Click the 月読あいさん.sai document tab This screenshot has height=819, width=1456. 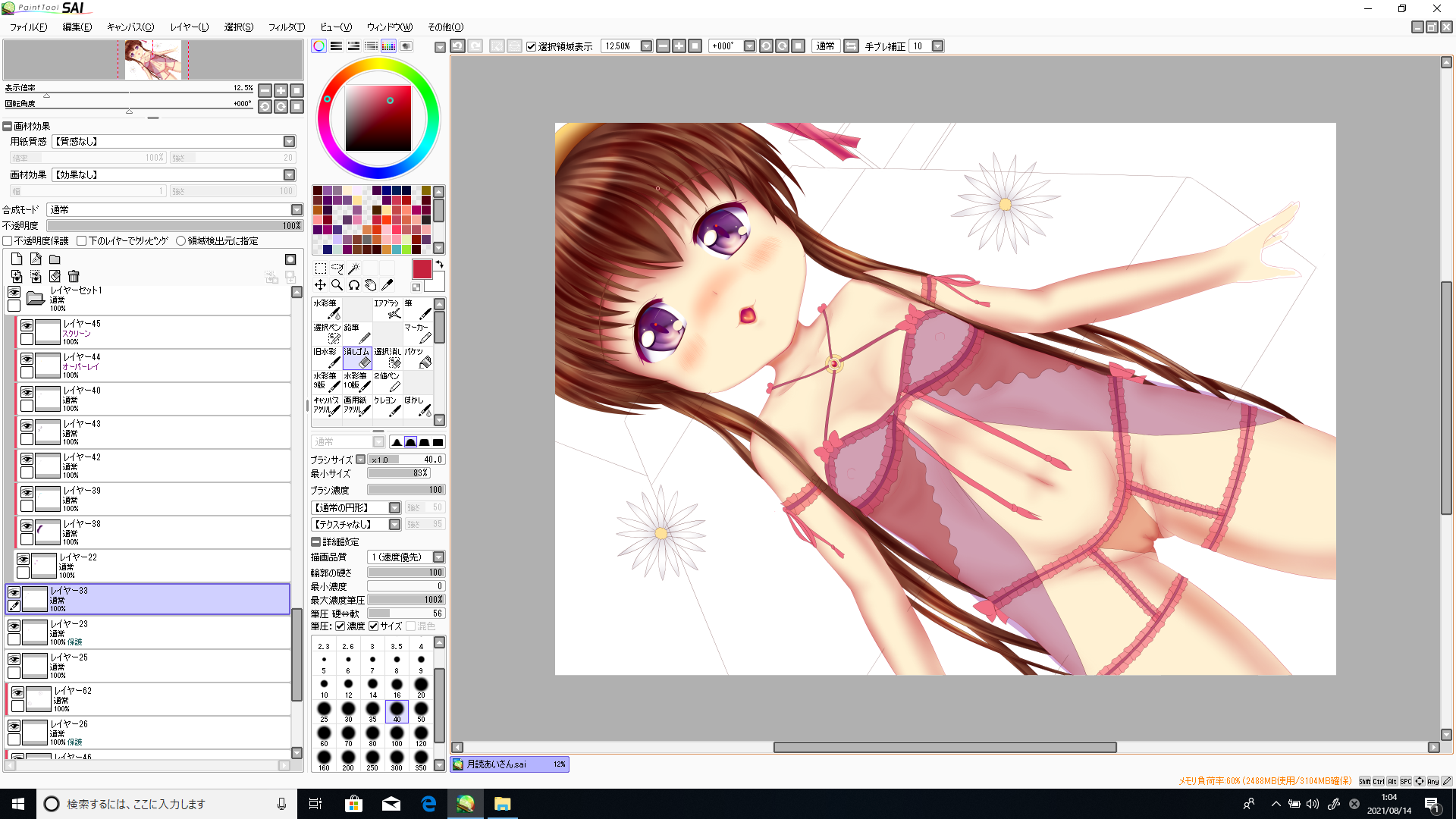pyautogui.click(x=510, y=764)
